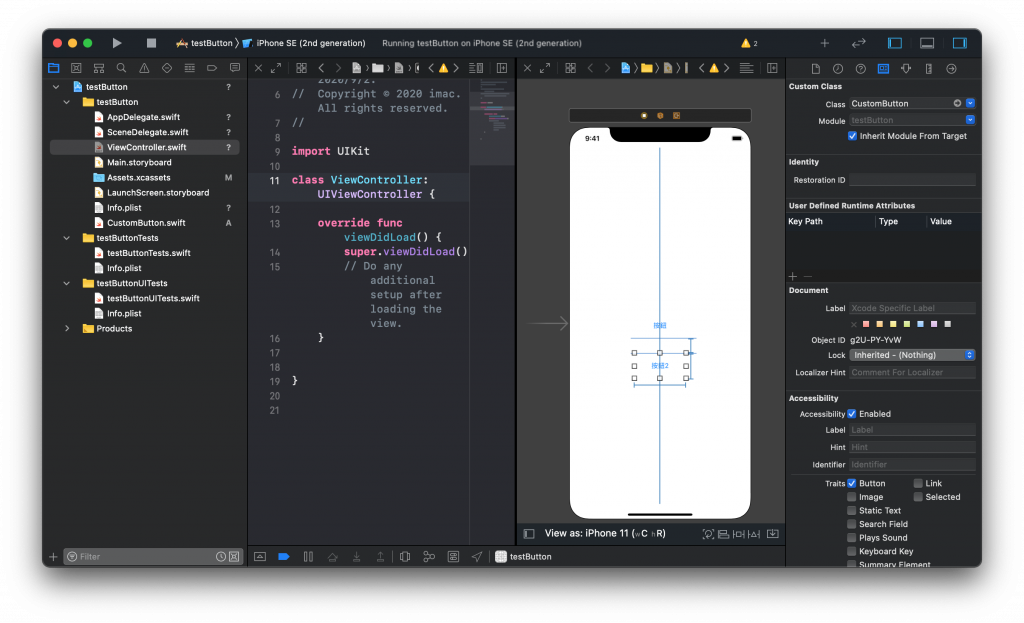The width and height of the screenshot is (1024, 623).
Task: Add editor on right of code pane
Action: 502,68
